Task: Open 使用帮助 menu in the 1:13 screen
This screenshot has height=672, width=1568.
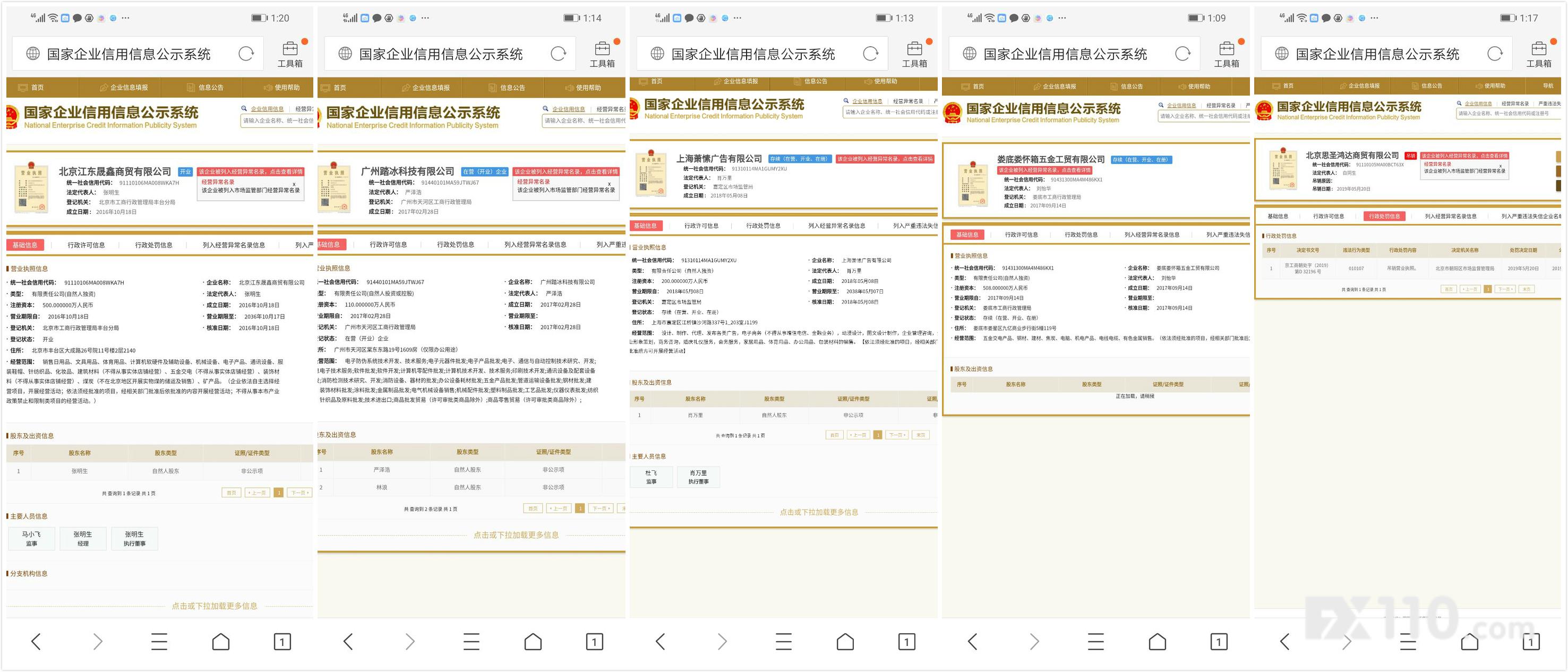Action: 880,82
